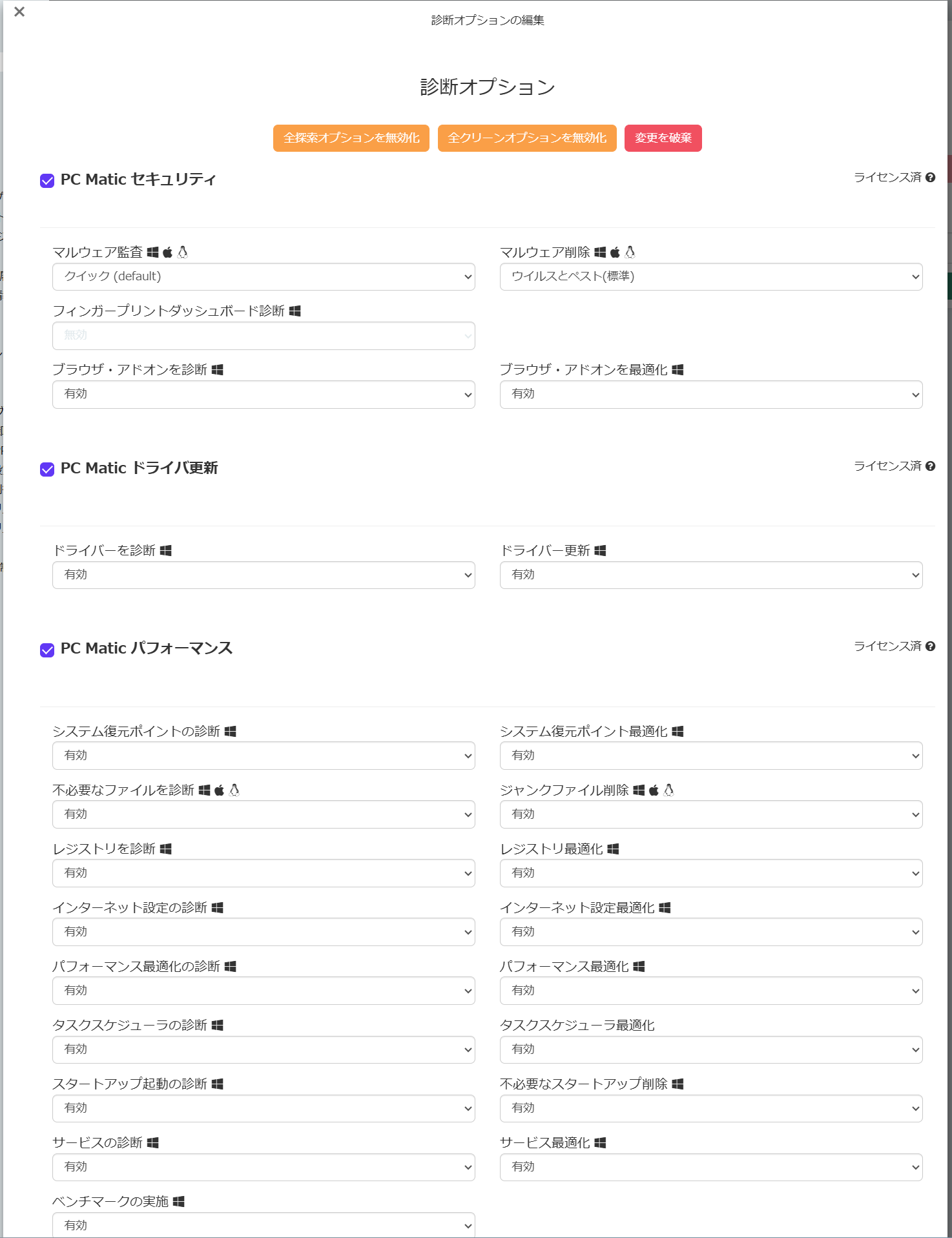
Task: Click Windows icon next to フィンガープリントダッシュボード診断
Action: (x=295, y=311)
